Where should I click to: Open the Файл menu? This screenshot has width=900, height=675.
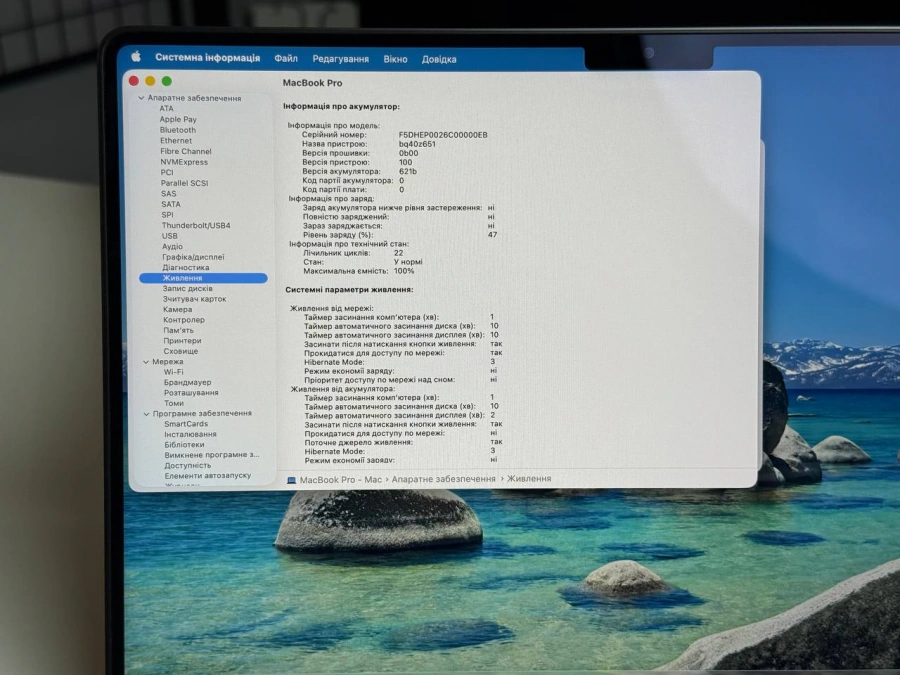[x=287, y=58]
